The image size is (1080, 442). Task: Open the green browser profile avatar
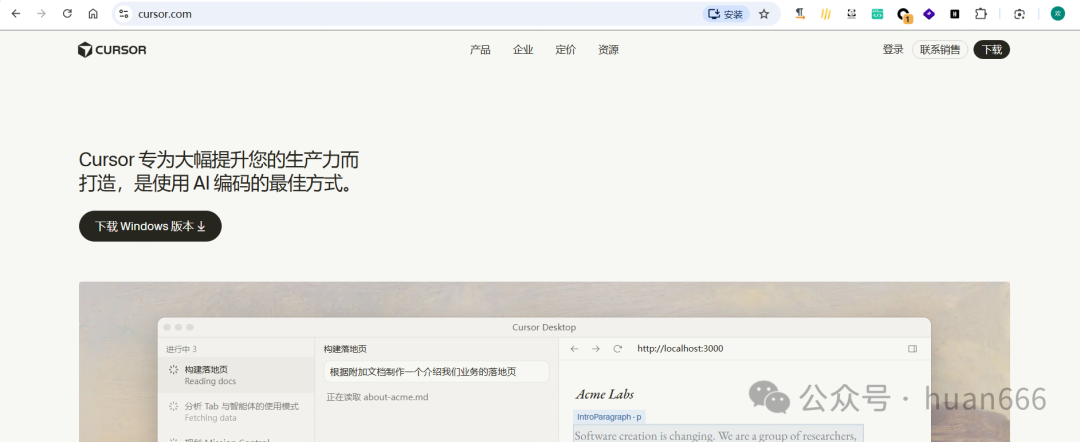click(x=1057, y=14)
